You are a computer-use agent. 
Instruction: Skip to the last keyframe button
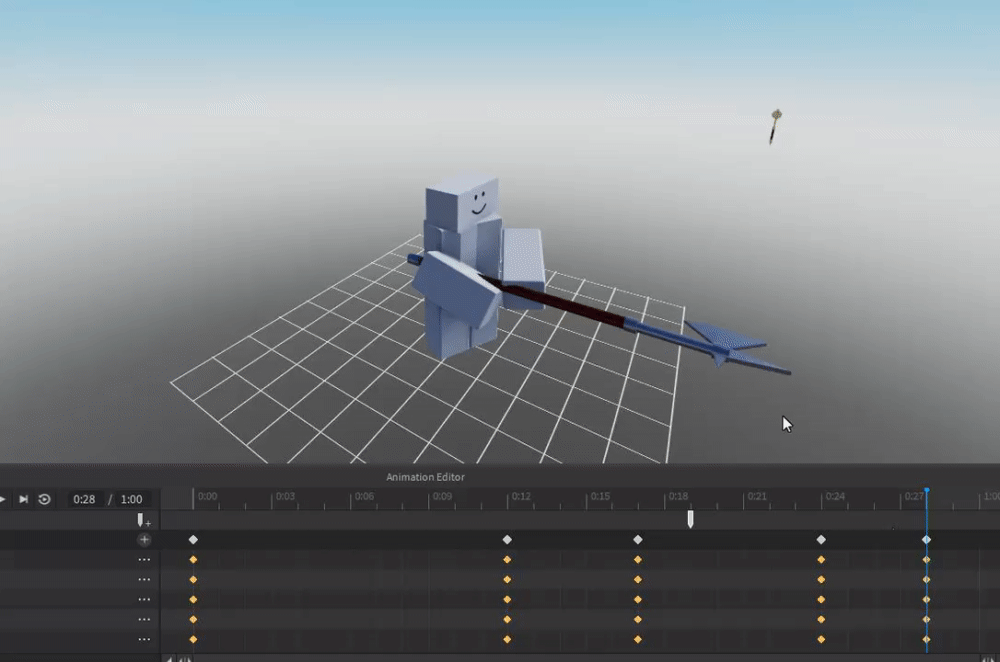pyautogui.click(x=24, y=499)
